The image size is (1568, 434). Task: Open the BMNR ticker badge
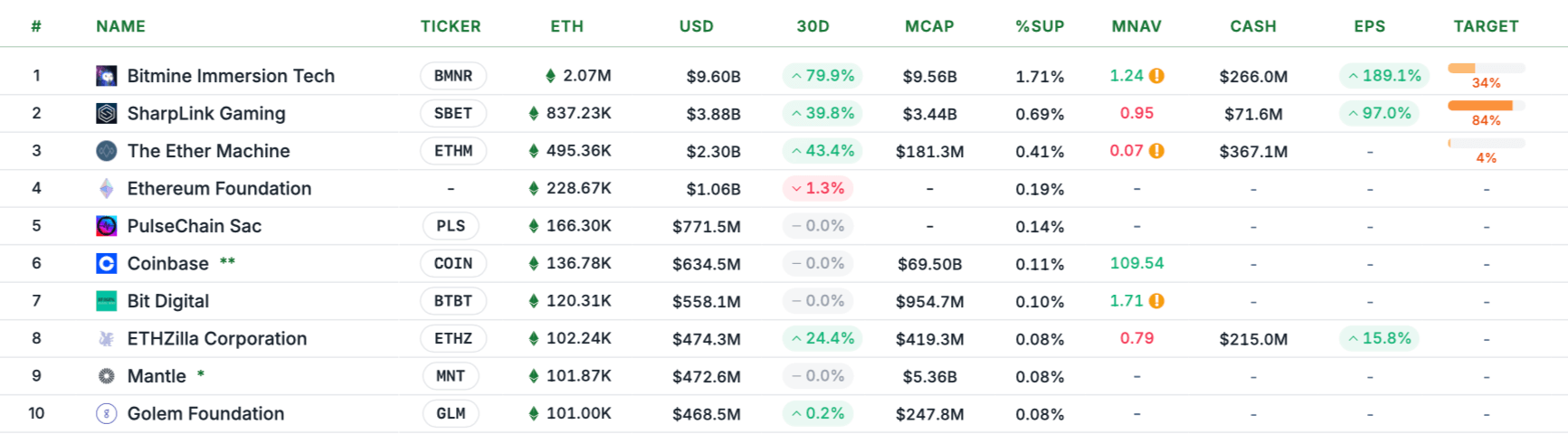coord(453,76)
